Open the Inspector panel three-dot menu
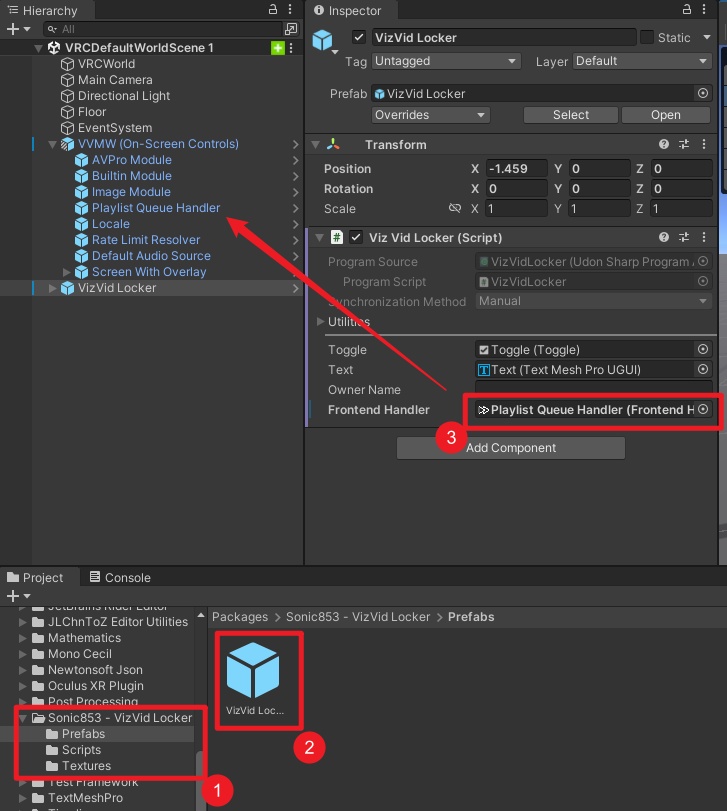The image size is (727, 811). click(704, 9)
